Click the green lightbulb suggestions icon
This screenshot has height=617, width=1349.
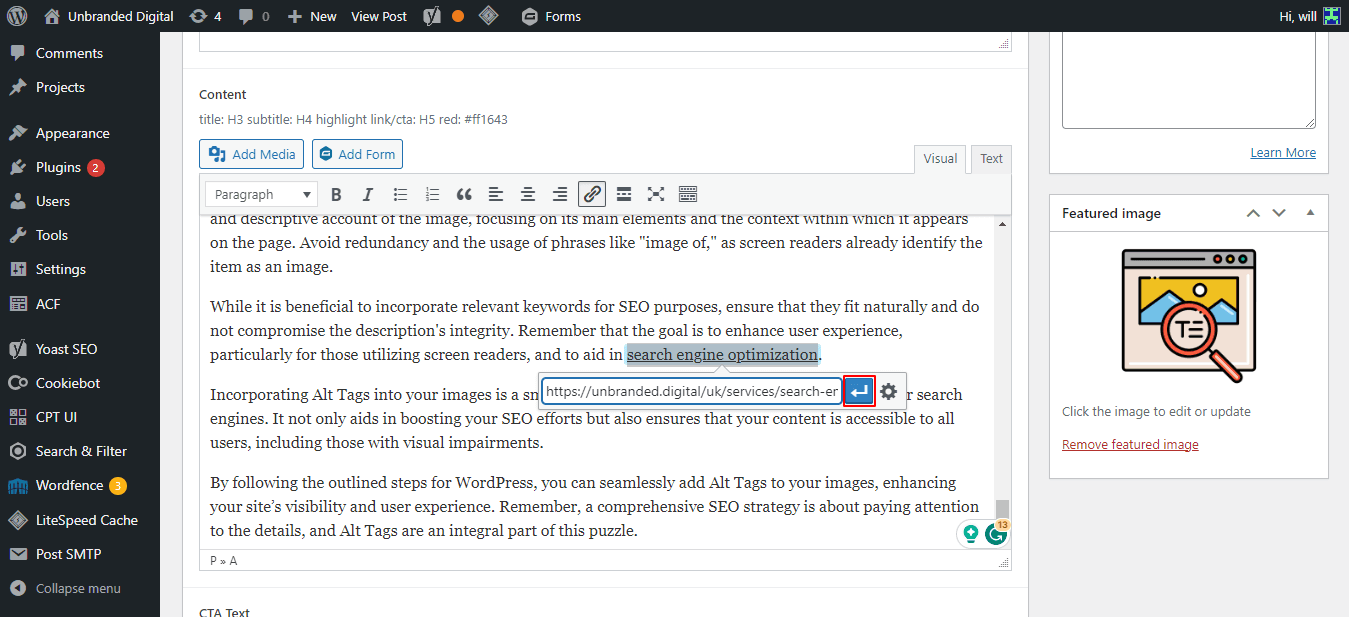[969, 534]
